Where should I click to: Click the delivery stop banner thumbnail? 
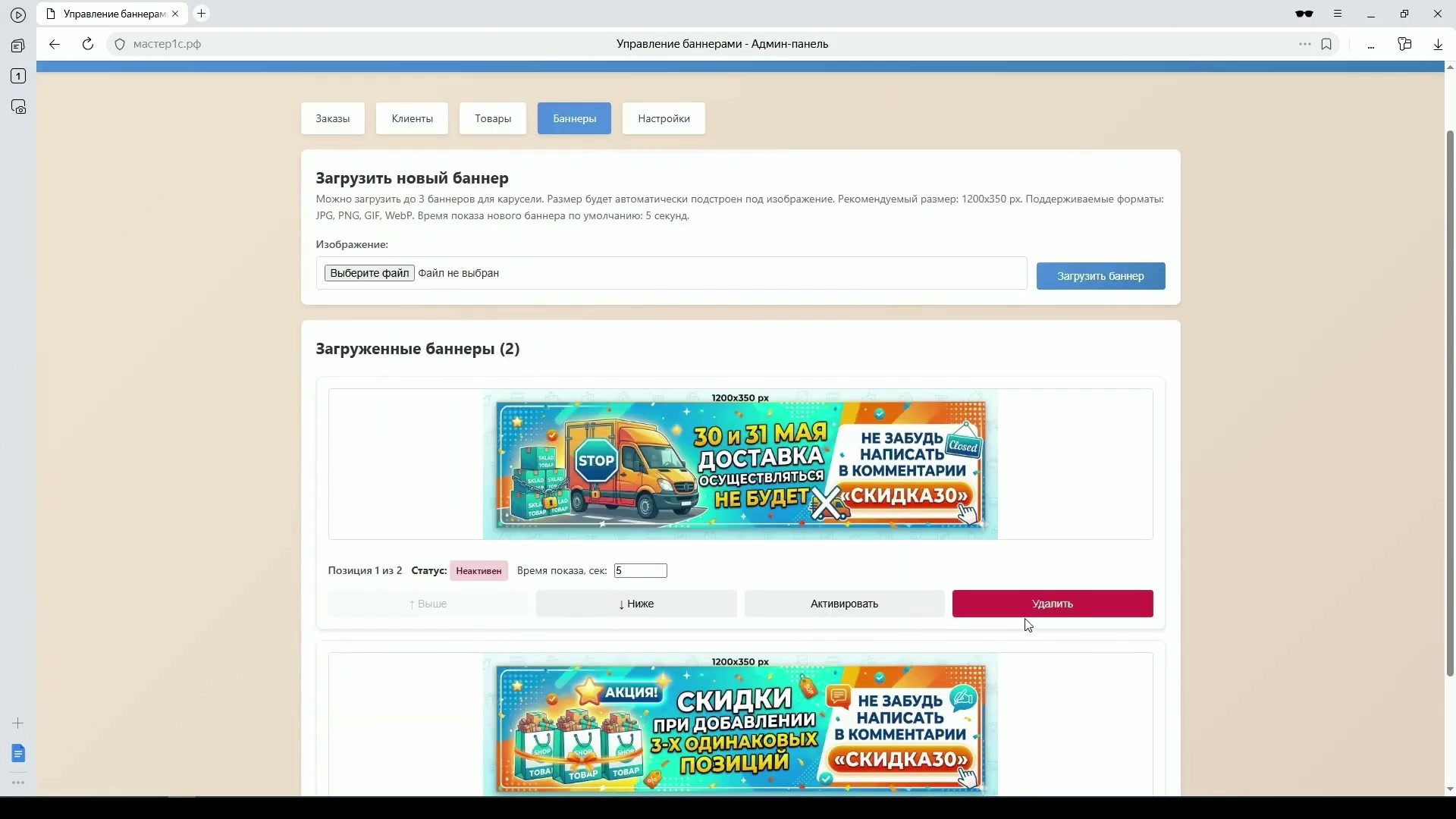click(740, 464)
